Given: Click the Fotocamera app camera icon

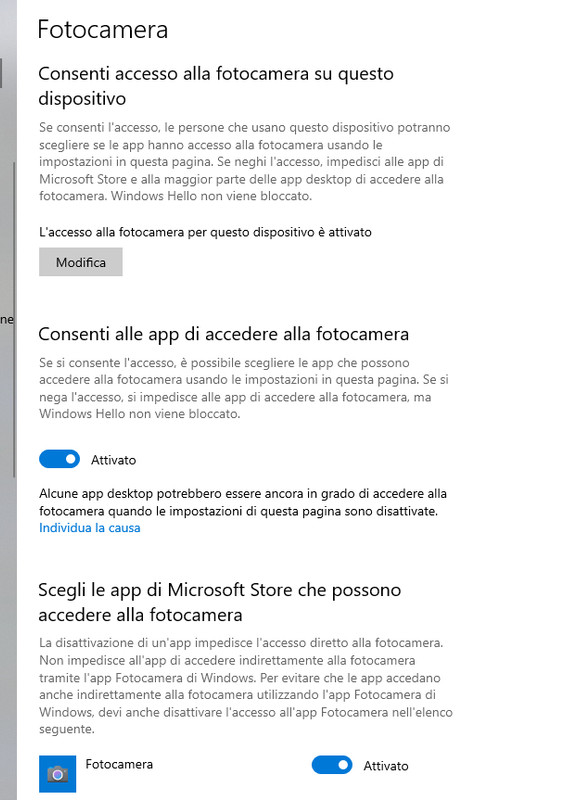Looking at the screenshot, I should [x=58, y=774].
